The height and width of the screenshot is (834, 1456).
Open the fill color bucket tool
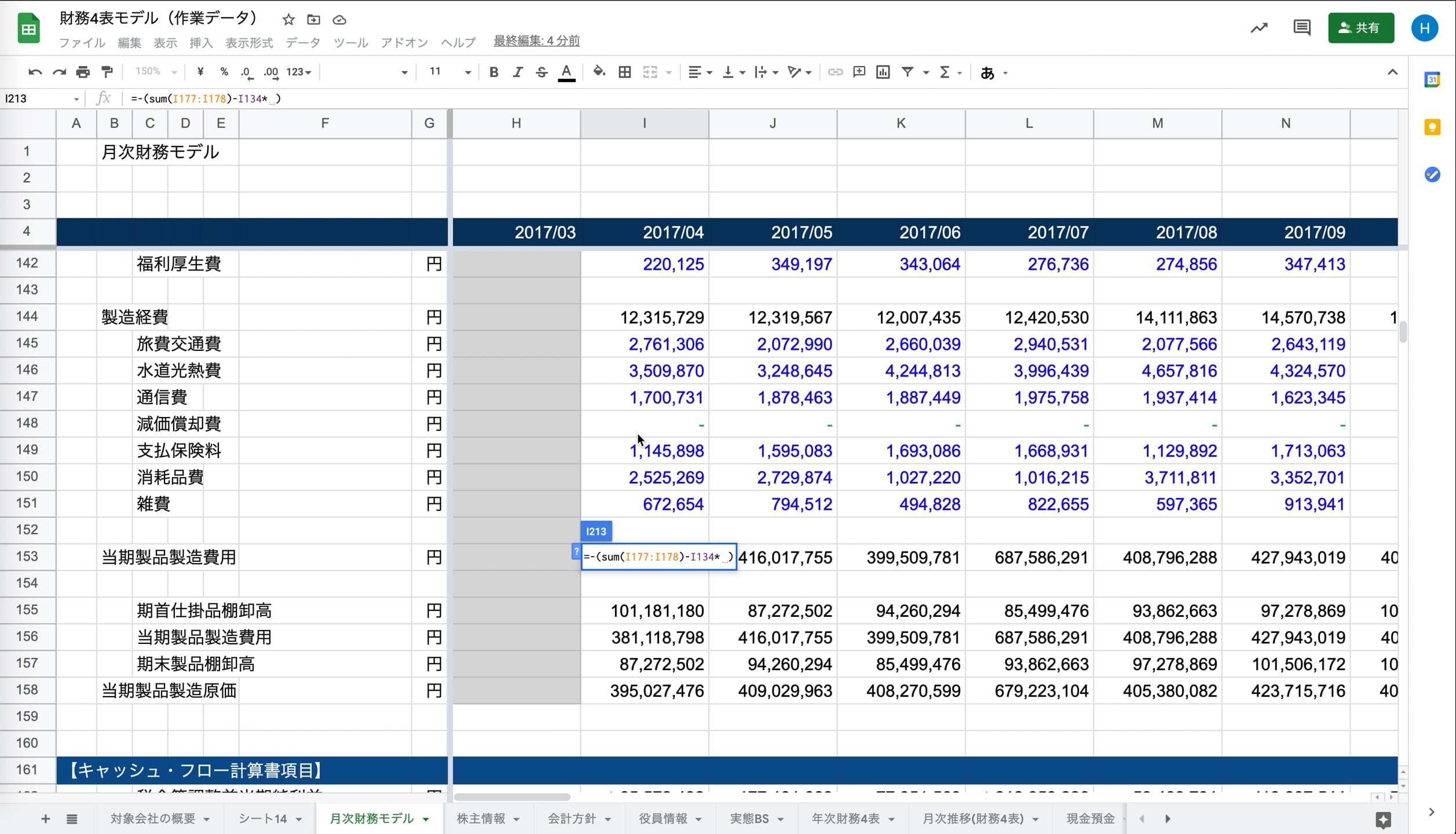click(599, 72)
